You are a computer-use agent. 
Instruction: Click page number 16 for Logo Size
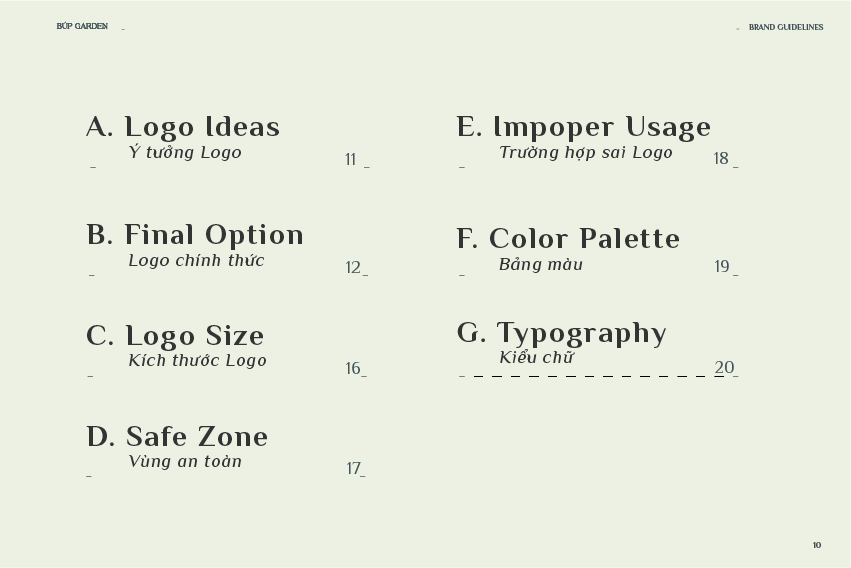click(353, 368)
